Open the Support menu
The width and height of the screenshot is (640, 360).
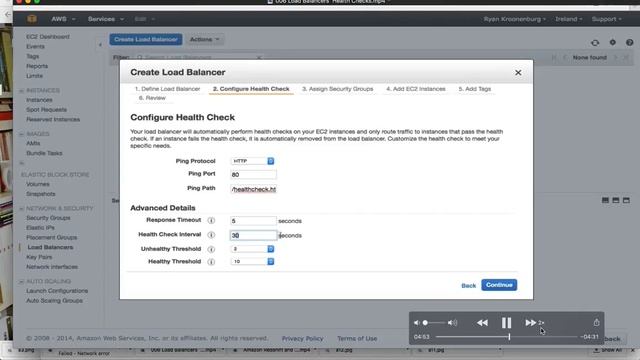tap(607, 19)
